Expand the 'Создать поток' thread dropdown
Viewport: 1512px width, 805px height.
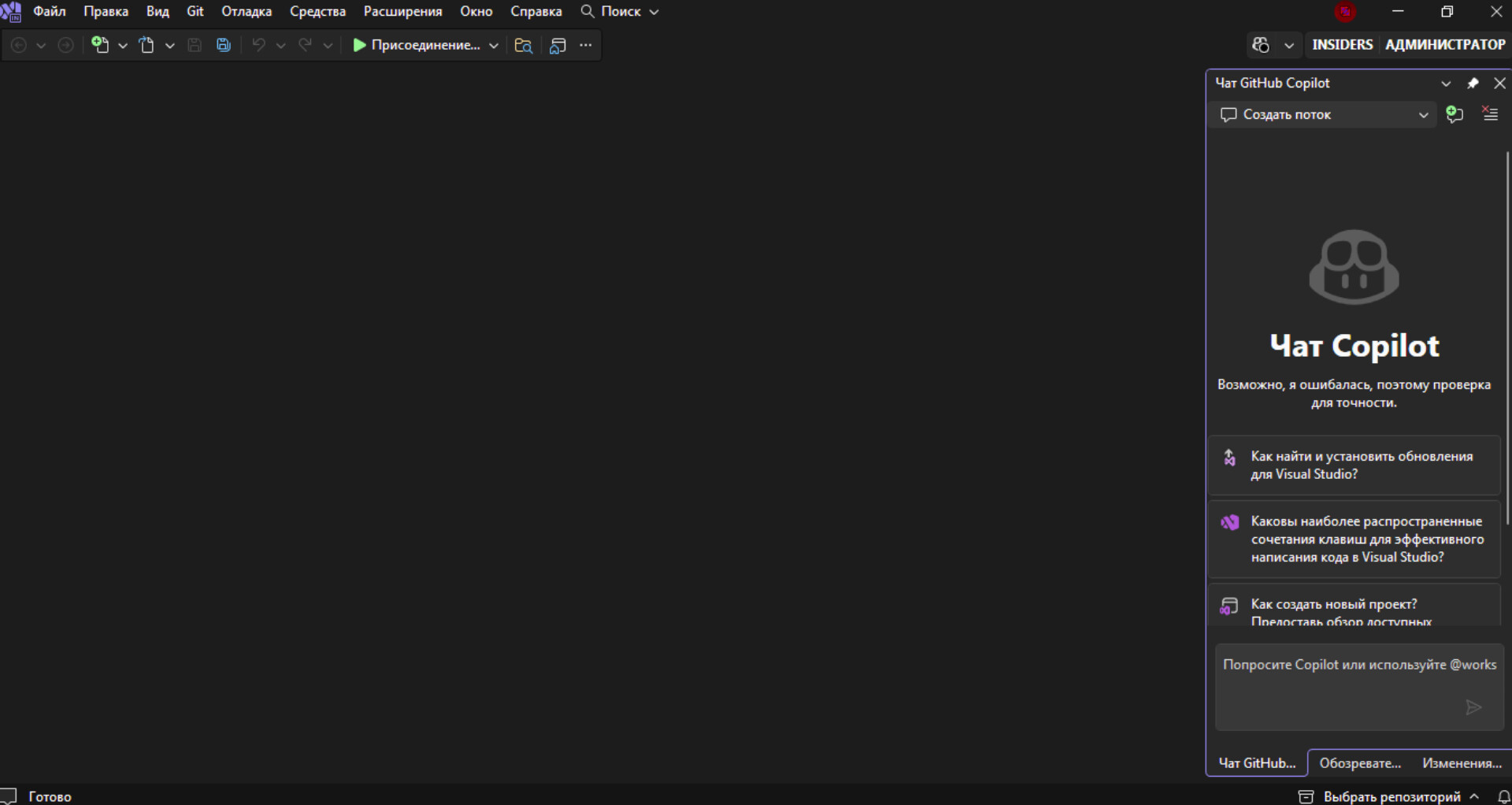click(1423, 115)
